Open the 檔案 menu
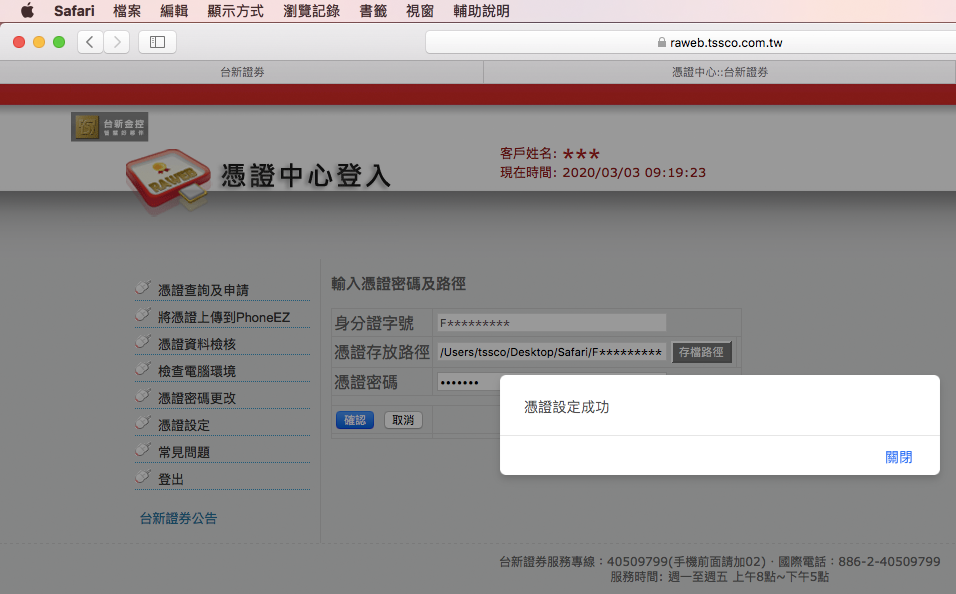Screen dimensions: 956x594 pos(127,11)
